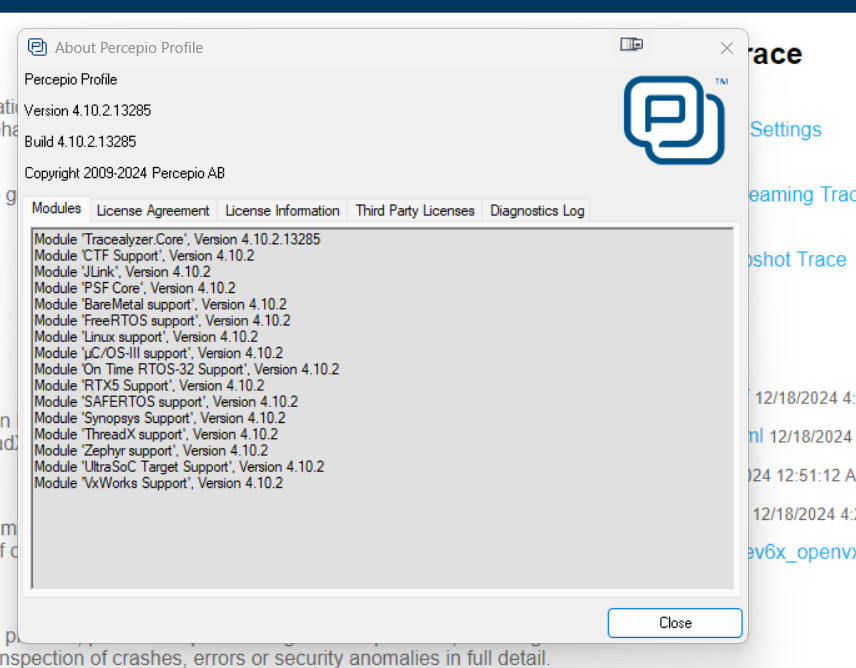856x668 pixels.
Task: Select the Modules tab
Action: 56,208
